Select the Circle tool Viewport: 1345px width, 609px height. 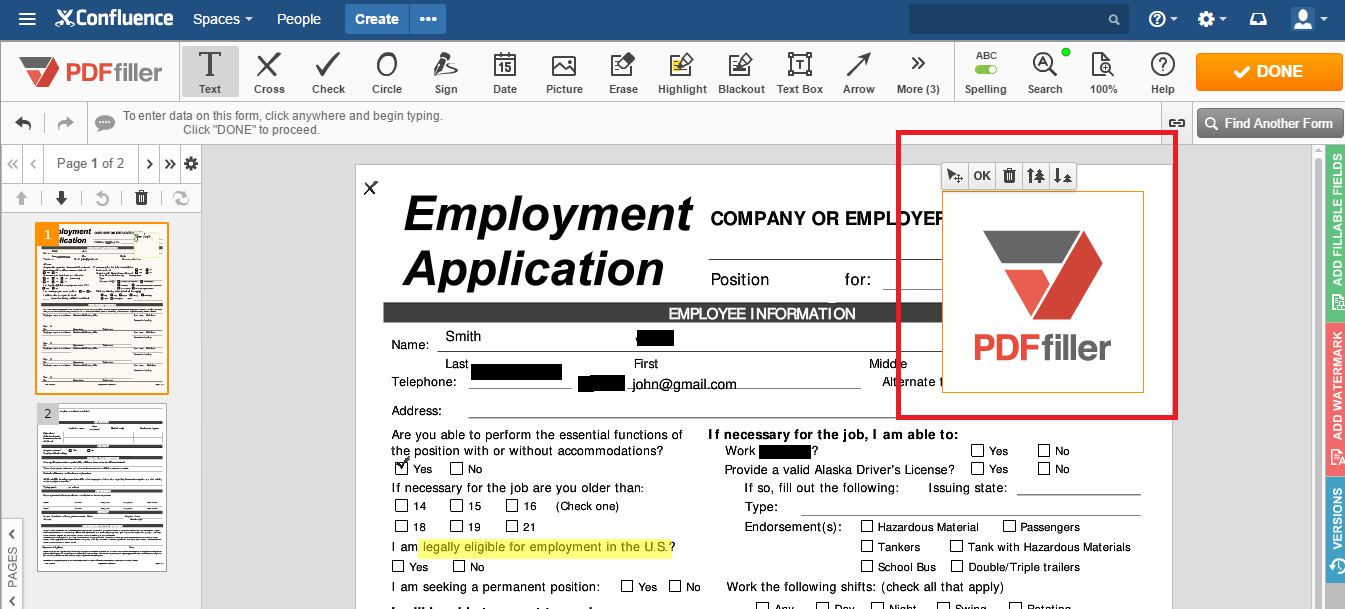click(x=387, y=71)
